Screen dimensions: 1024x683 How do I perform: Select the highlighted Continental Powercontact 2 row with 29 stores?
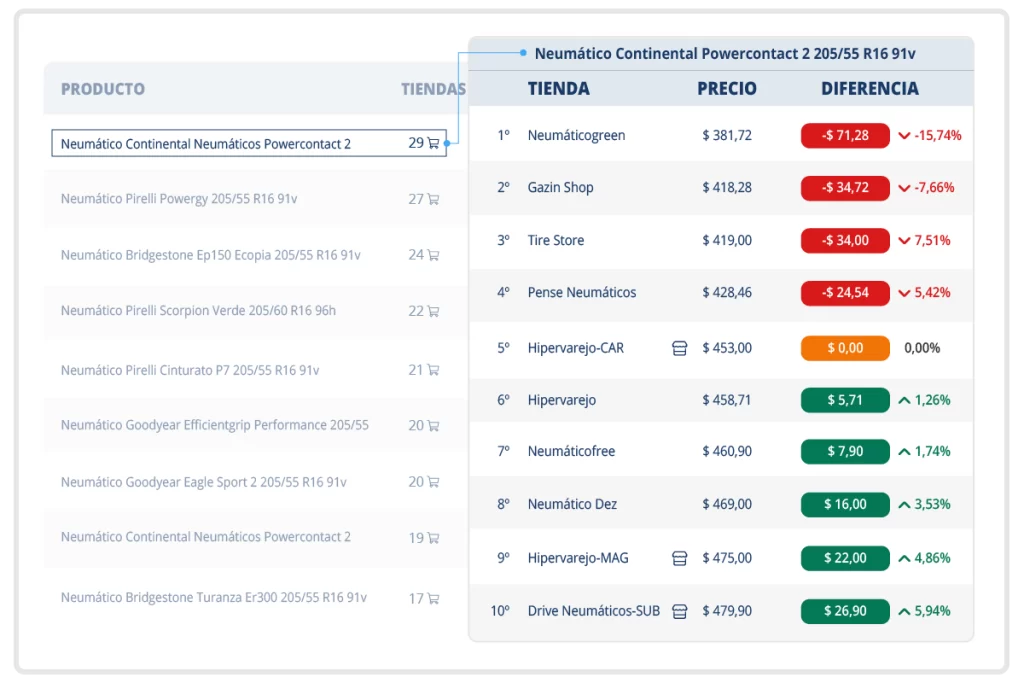click(249, 143)
